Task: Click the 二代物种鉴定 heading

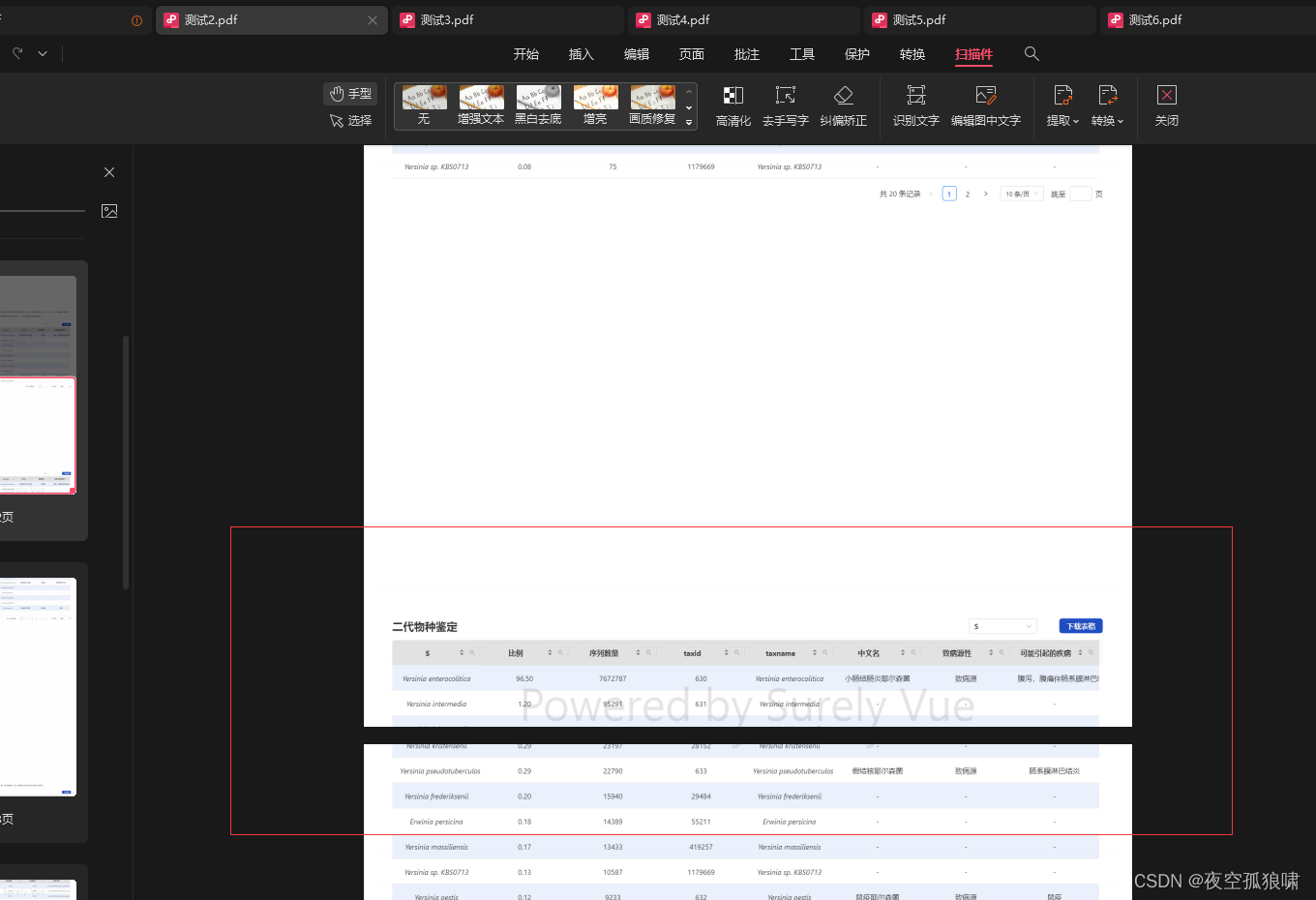Action: (425, 627)
